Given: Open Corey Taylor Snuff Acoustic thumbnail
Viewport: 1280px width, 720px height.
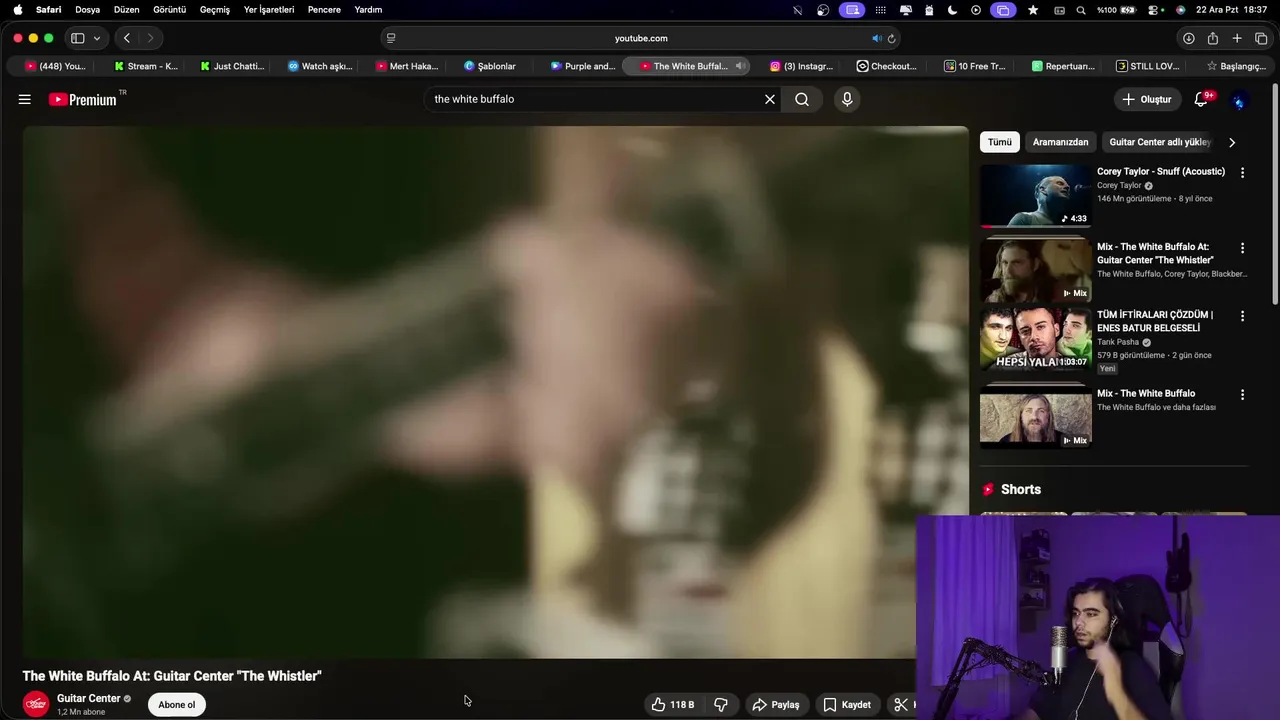Looking at the screenshot, I should click(x=1035, y=196).
